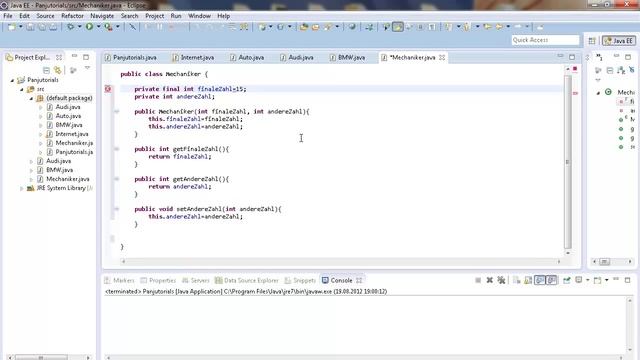Open the Navigate menu

[102, 16]
